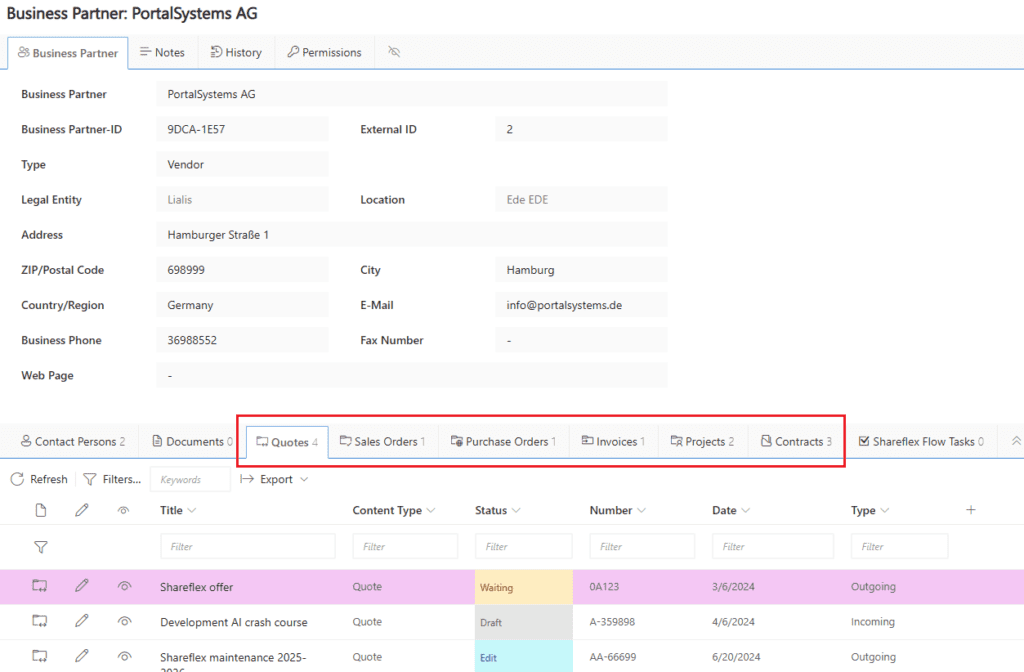Click quote number A-359898
Viewport: 1024px width, 672px height.
612,622
